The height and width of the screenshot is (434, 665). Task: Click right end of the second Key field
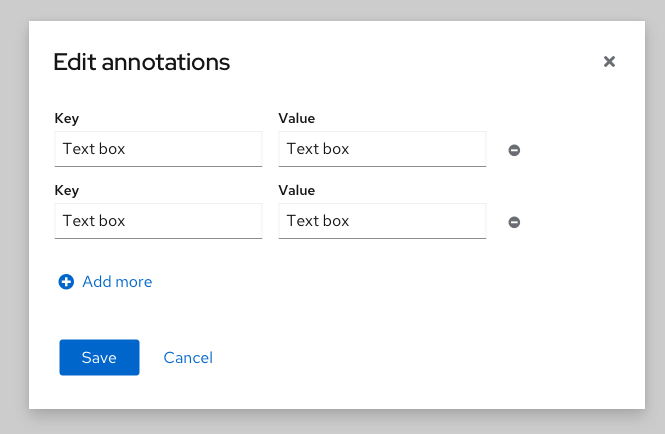pos(250,221)
